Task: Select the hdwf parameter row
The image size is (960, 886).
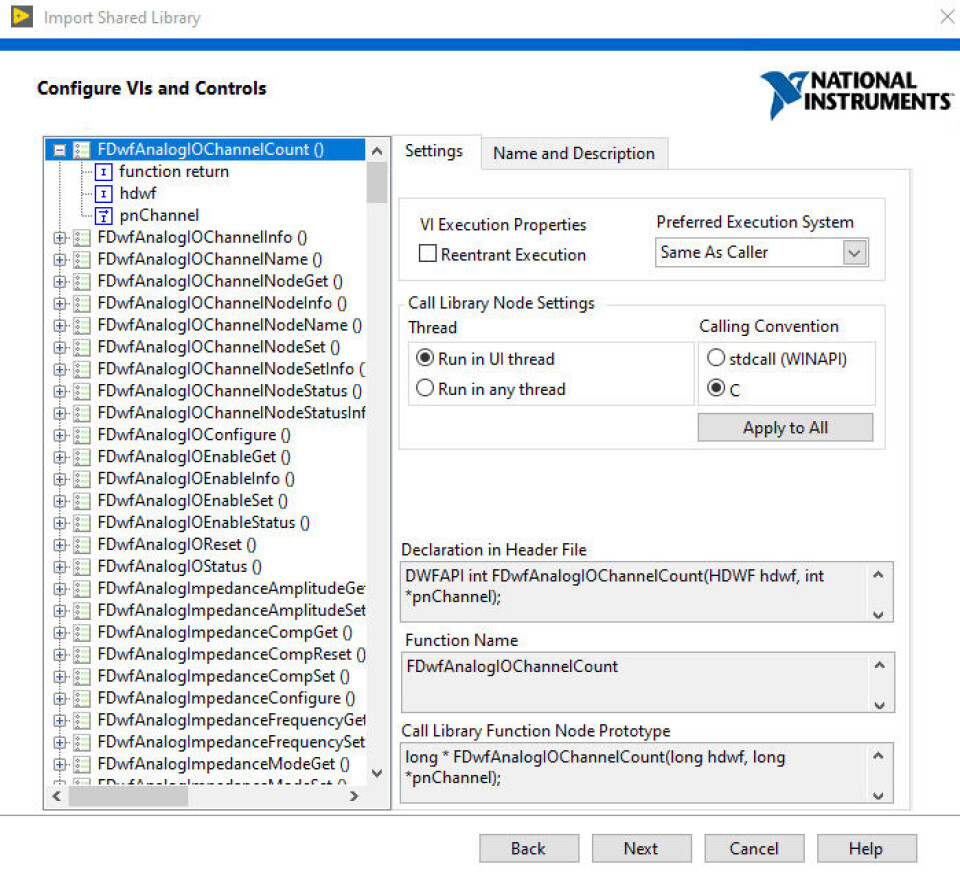Action: pyautogui.click(x=138, y=194)
